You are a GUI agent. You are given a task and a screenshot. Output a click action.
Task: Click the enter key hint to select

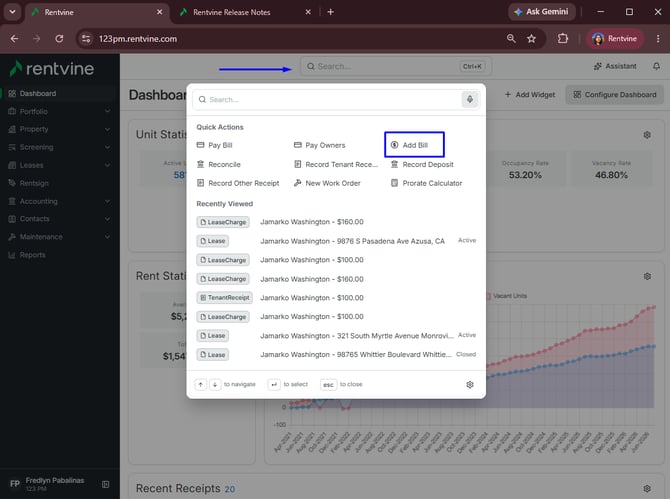(x=274, y=385)
